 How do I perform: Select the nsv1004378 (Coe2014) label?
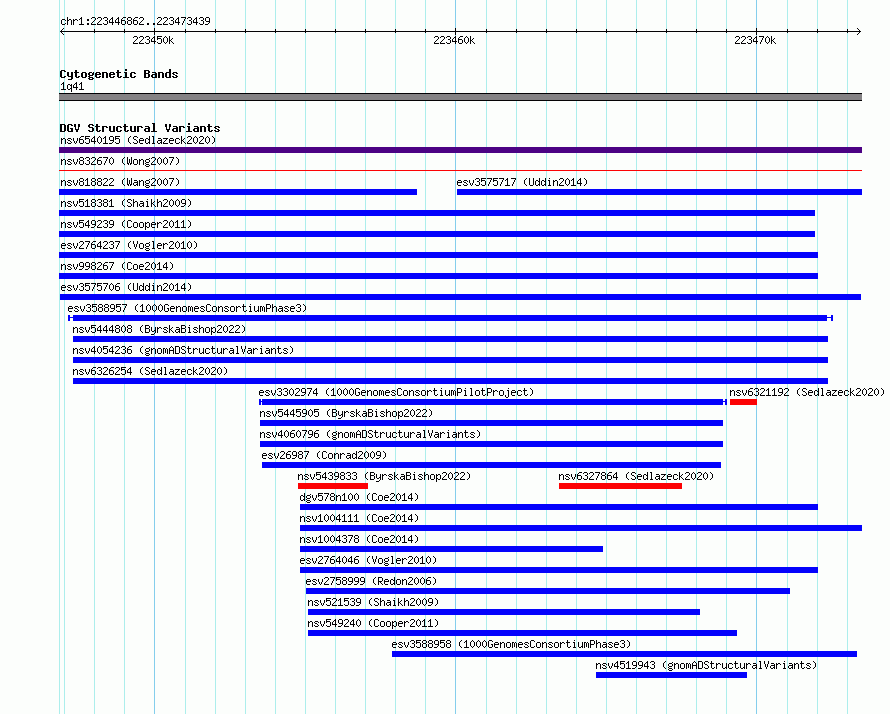pyautogui.click(x=359, y=539)
